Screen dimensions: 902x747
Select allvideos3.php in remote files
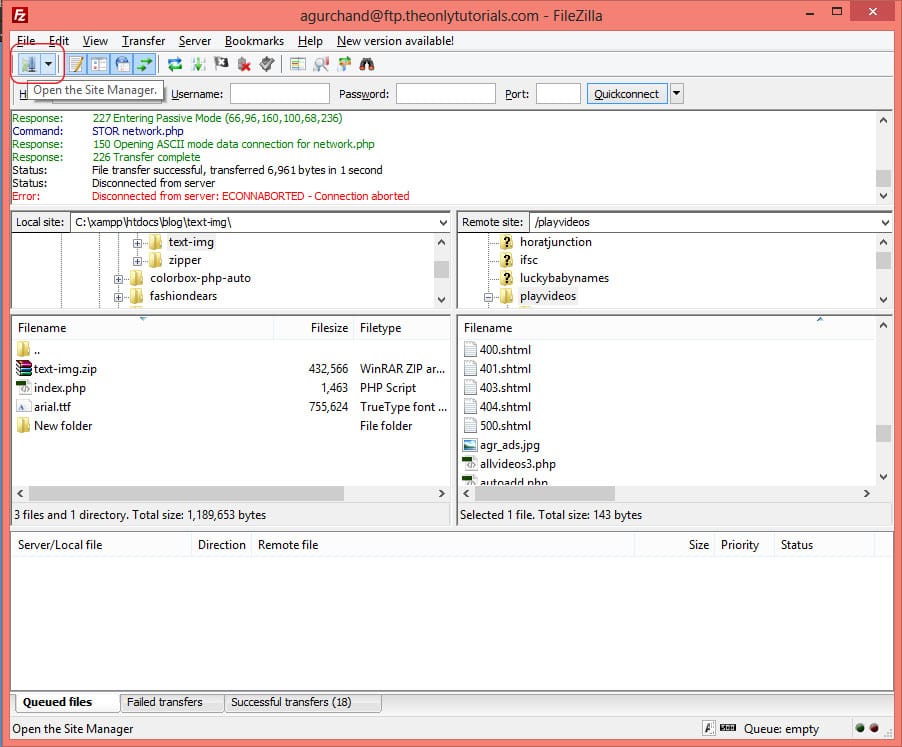(518, 463)
